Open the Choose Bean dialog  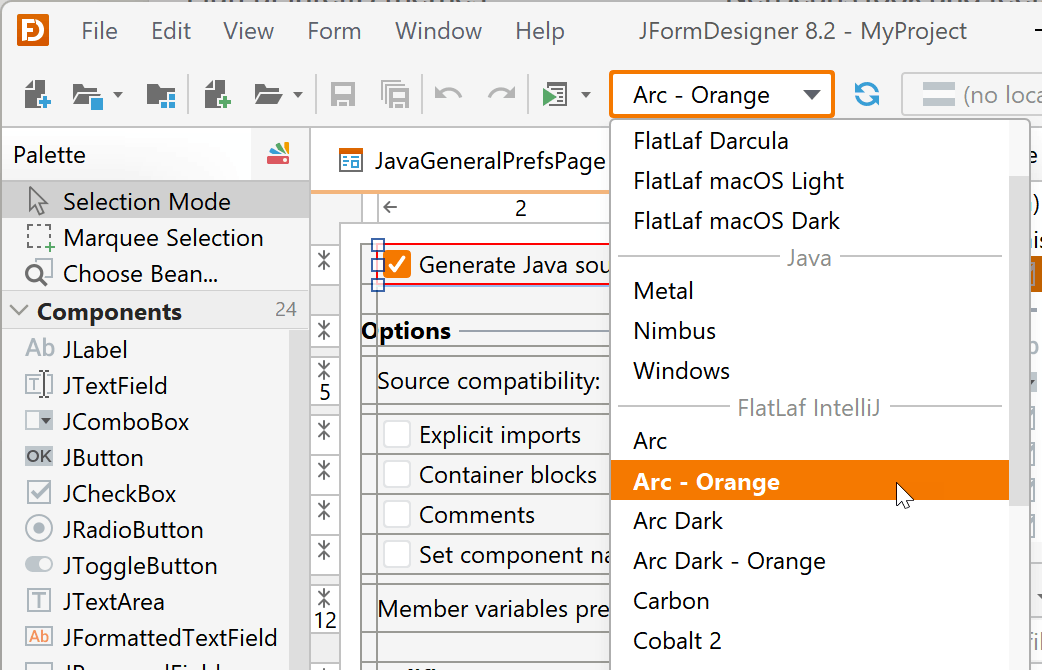[x=156, y=274]
